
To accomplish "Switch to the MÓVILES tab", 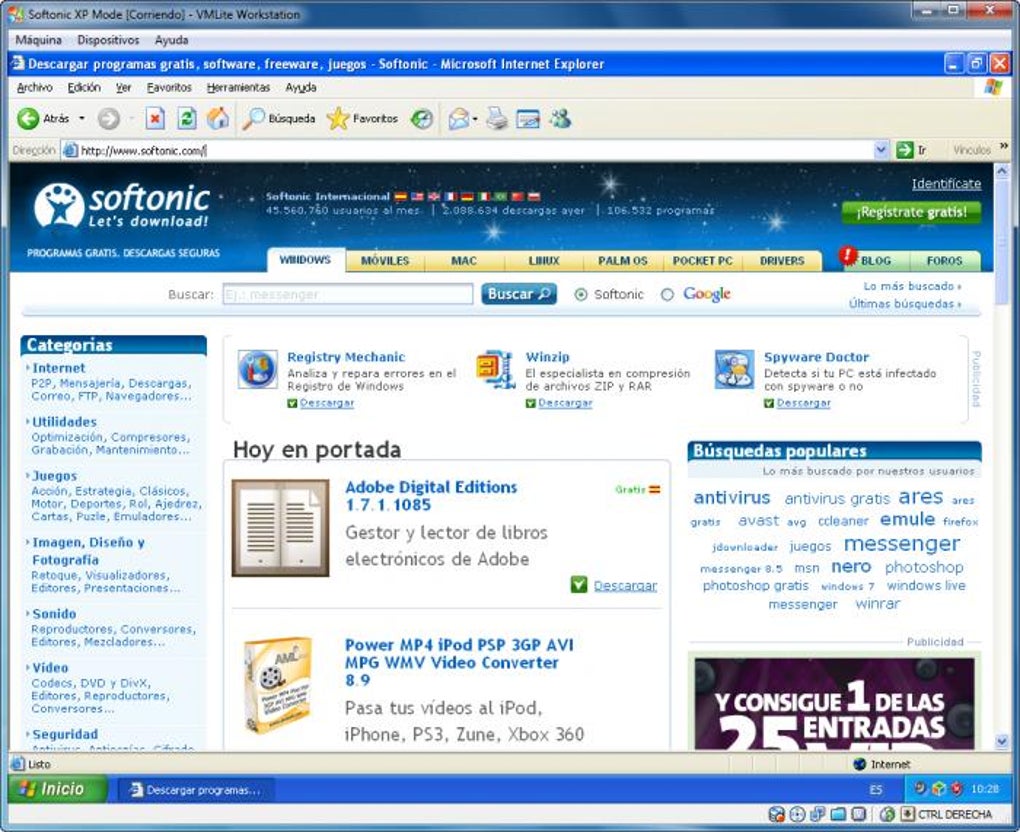I will point(385,260).
